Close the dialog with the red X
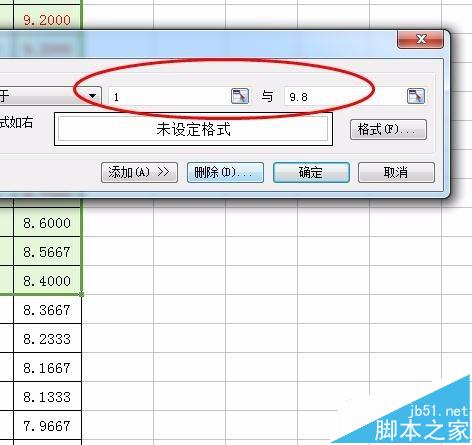This screenshot has width=472, height=445. (421, 39)
